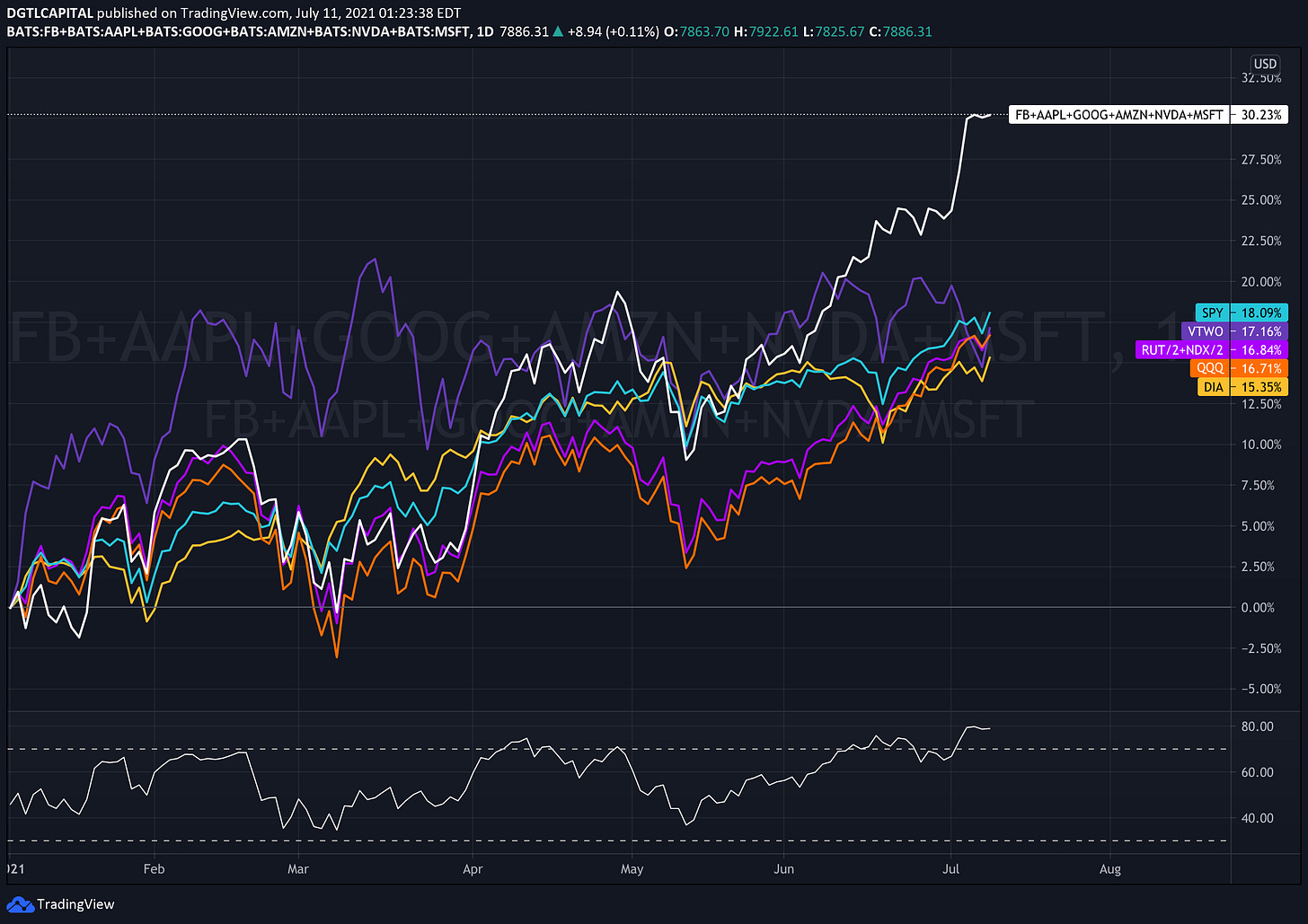
Task: Click the 80.00 value on RSI scale
Action: pos(1258,726)
